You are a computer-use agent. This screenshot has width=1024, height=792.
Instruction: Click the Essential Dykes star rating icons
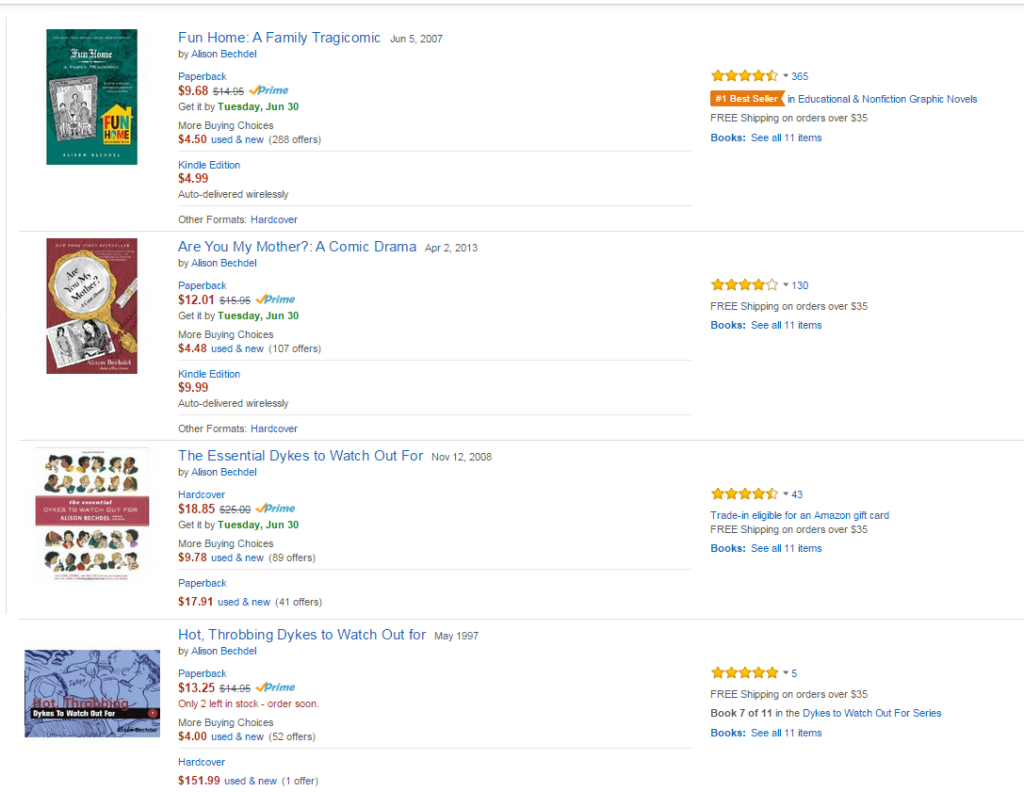(x=744, y=494)
